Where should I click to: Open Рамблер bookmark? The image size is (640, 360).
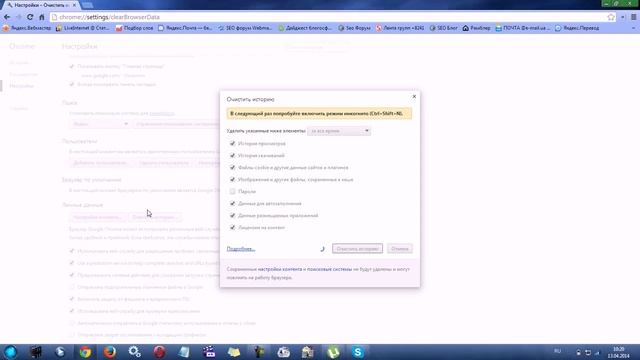click(x=476, y=28)
